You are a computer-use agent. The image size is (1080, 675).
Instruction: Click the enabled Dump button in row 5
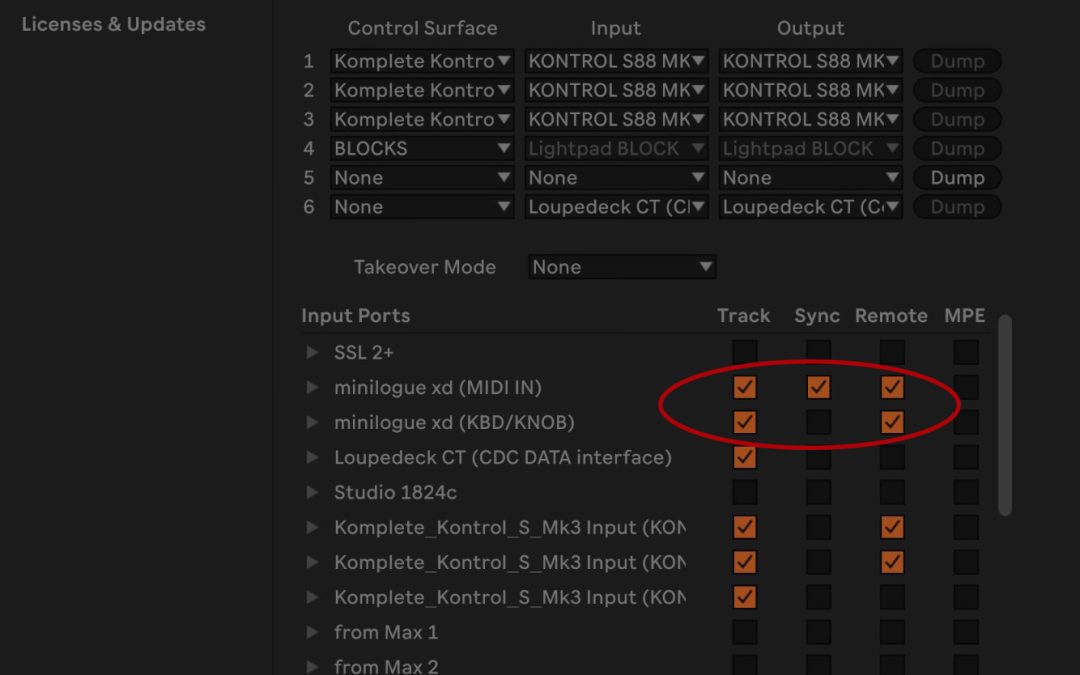pyautogui.click(x=957, y=178)
